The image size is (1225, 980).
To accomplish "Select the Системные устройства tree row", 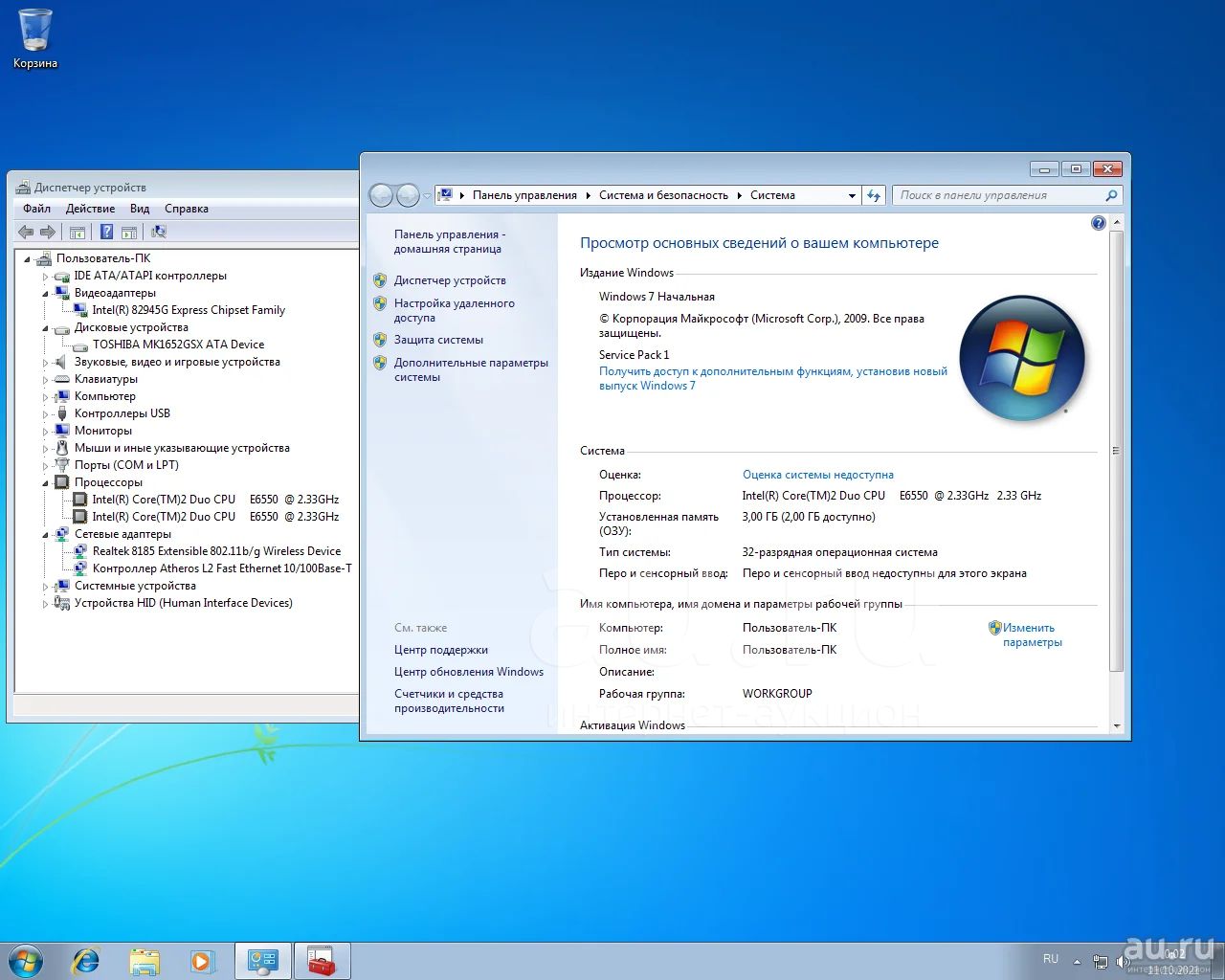I will click(135, 586).
